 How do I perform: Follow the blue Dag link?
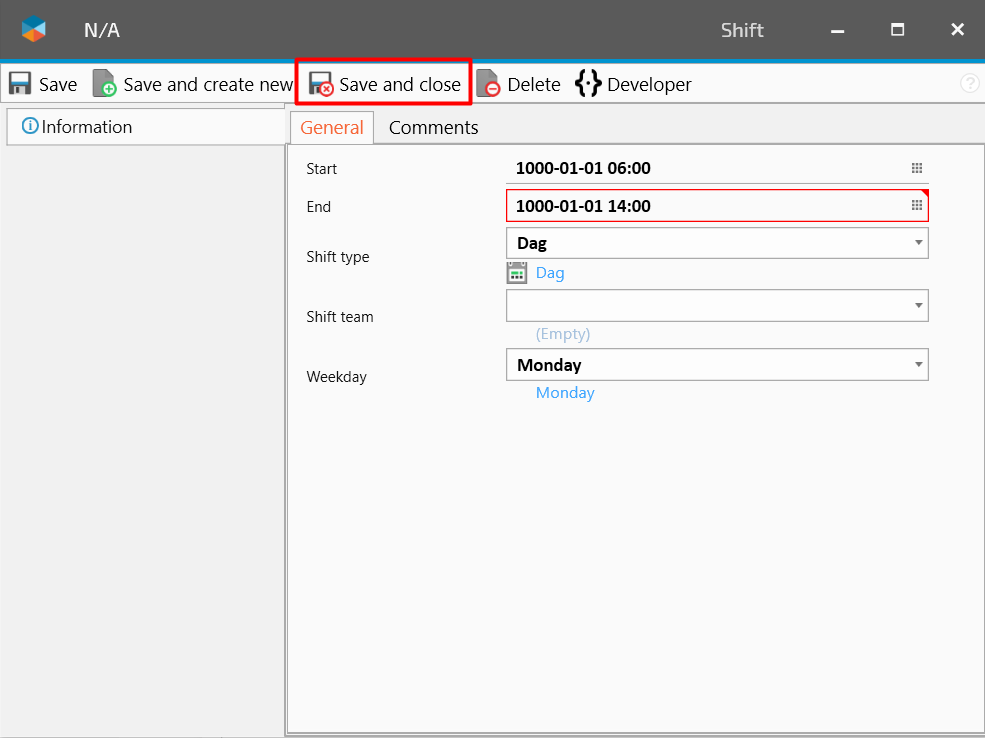coord(550,273)
